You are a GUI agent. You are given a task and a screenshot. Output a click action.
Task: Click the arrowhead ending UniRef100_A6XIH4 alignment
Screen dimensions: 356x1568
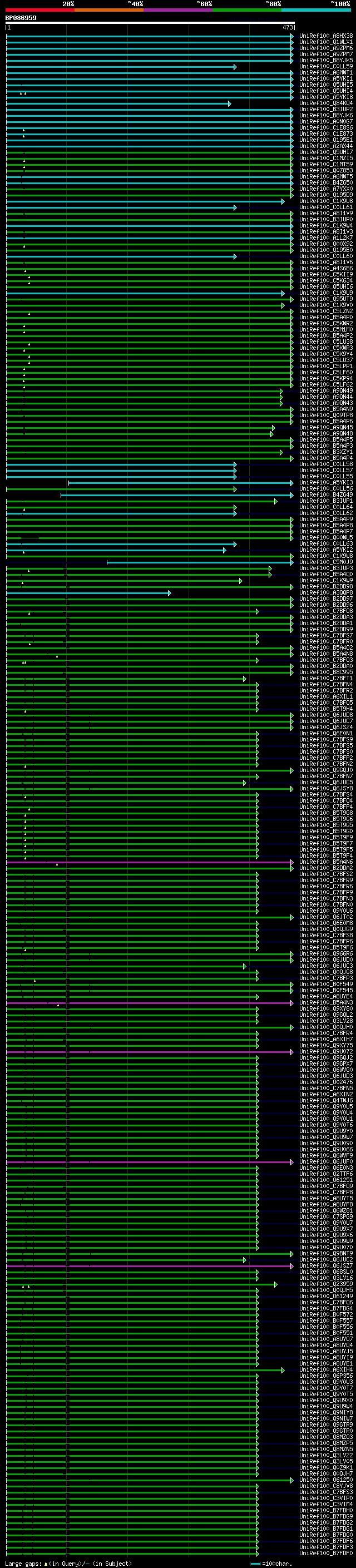pyautogui.click(x=283, y=1370)
